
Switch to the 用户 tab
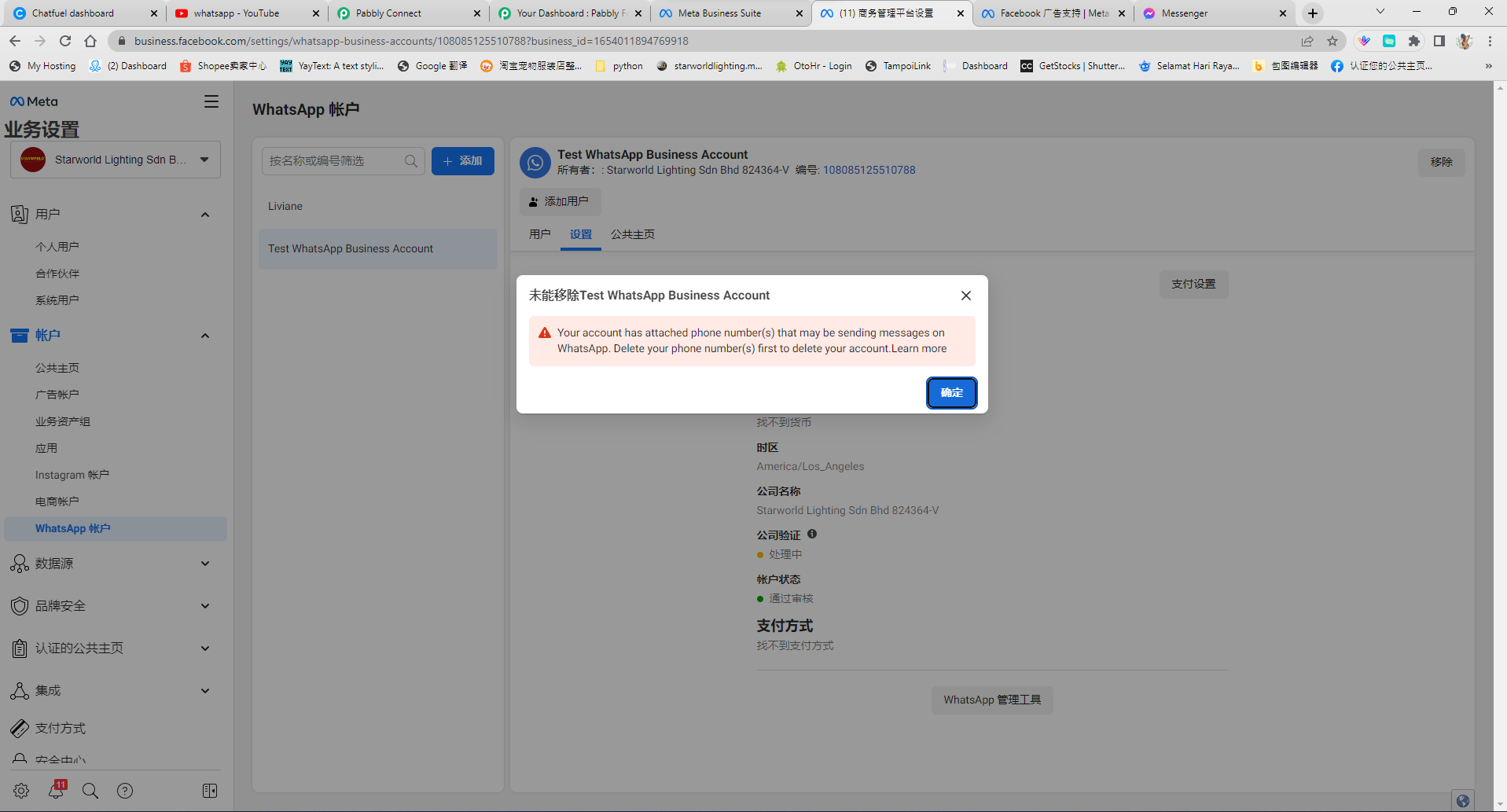540,234
